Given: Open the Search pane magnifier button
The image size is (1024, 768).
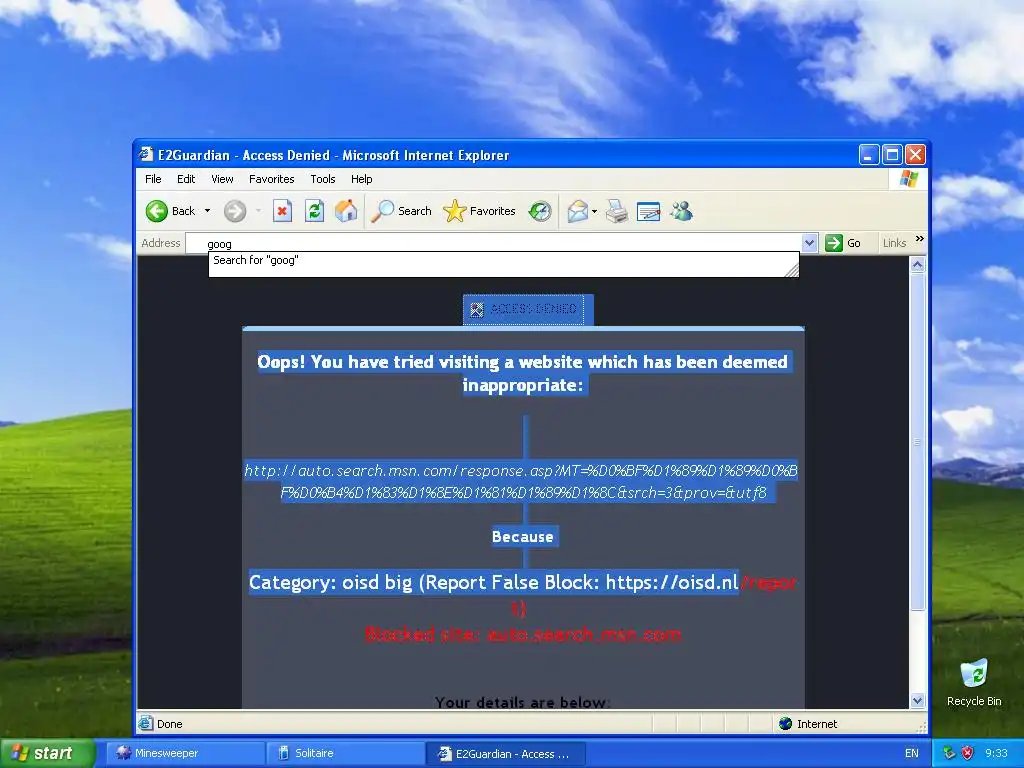Looking at the screenshot, I should click(402, 211).
